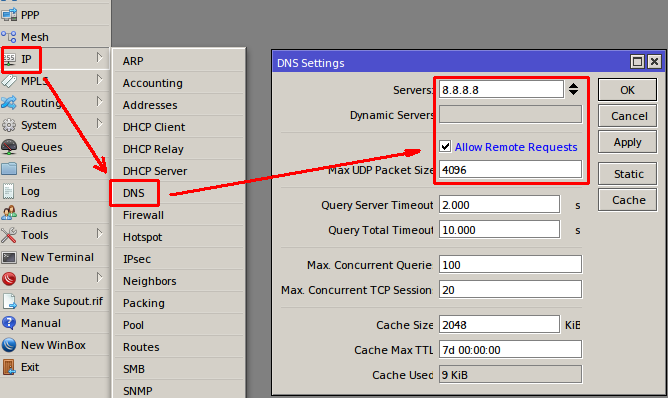Open Addresses from the IP submenu

click(x=179, y=105)
